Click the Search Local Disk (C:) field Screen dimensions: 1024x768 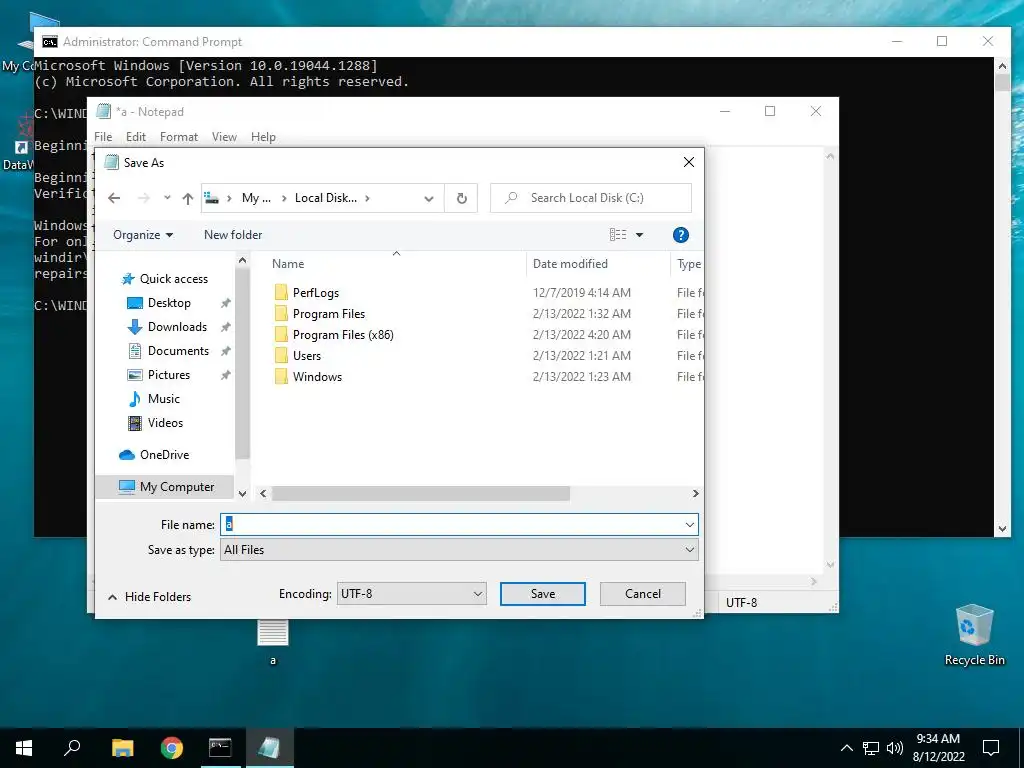tap(591, 198)
